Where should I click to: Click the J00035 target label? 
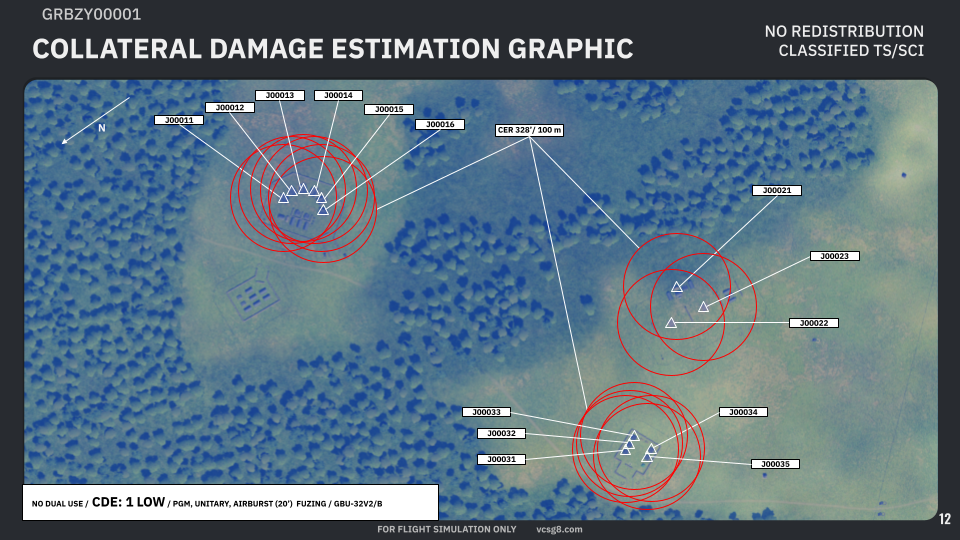pos(775,464)
